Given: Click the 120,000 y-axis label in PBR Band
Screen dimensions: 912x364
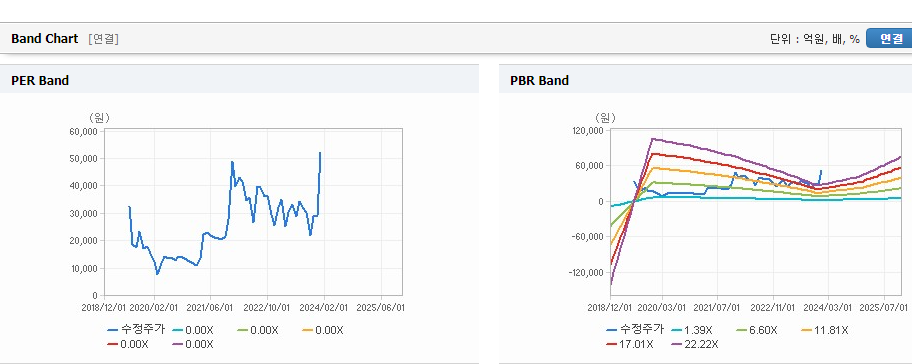Looking at the screenshot, I should tap(589, 131).
